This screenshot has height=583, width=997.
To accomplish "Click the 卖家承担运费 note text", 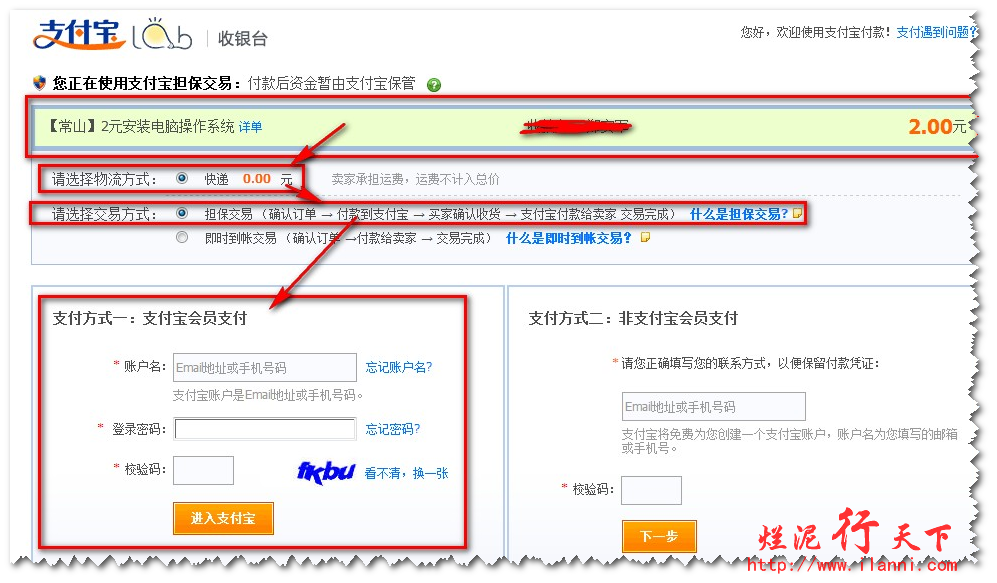I will click(415, 179).
